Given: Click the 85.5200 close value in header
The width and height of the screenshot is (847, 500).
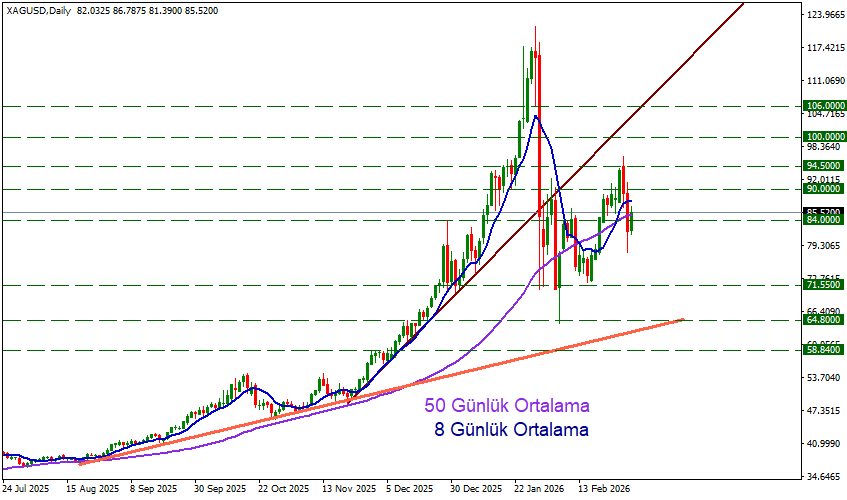Looking at the screenshot, I should [199, 10].
